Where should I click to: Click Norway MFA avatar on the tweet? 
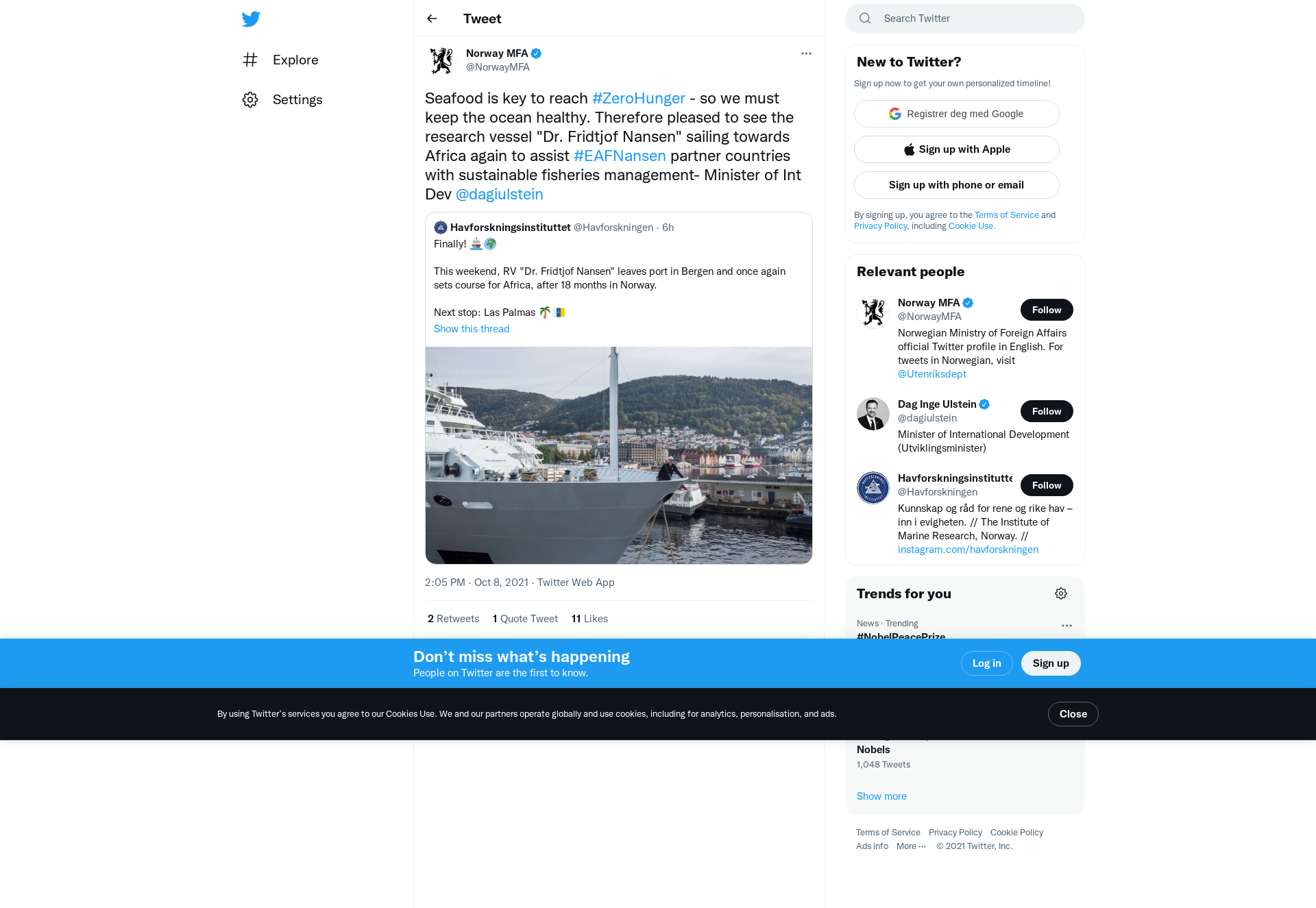pyautogui.click(x=441, y=60)
